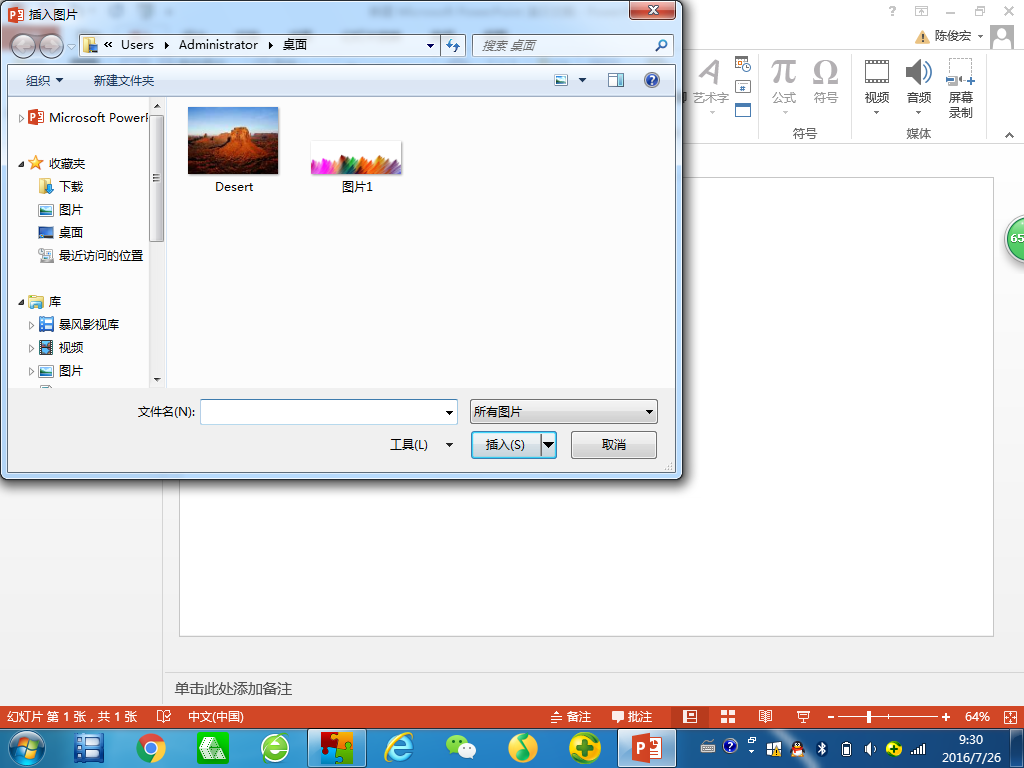Screen dimensions: 1024x768
Task: Open the 组织 organize dropdown
Action: 44,80
